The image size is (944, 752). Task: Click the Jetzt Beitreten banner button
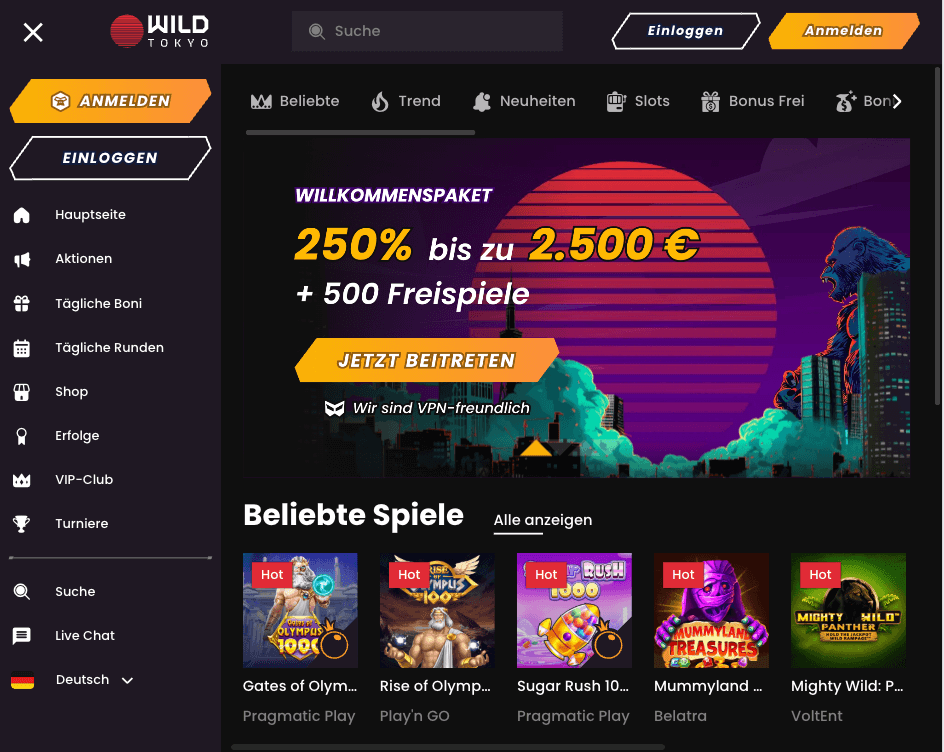(x=427, y=360)
